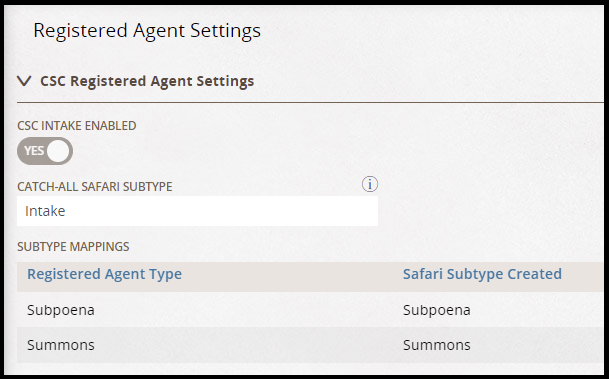
Task: Click the YES label on the intake toggle
Action: pos(34,151)
